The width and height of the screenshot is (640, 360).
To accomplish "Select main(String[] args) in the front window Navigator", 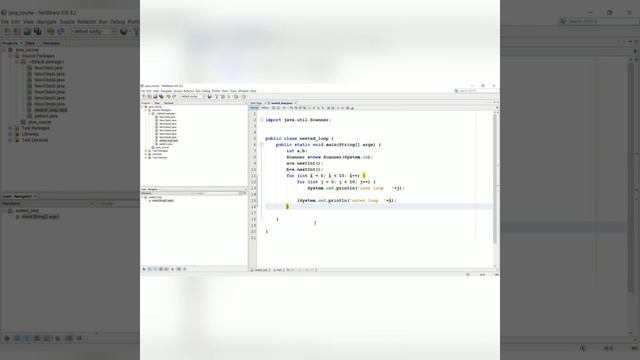I will (x=163, y=201).
